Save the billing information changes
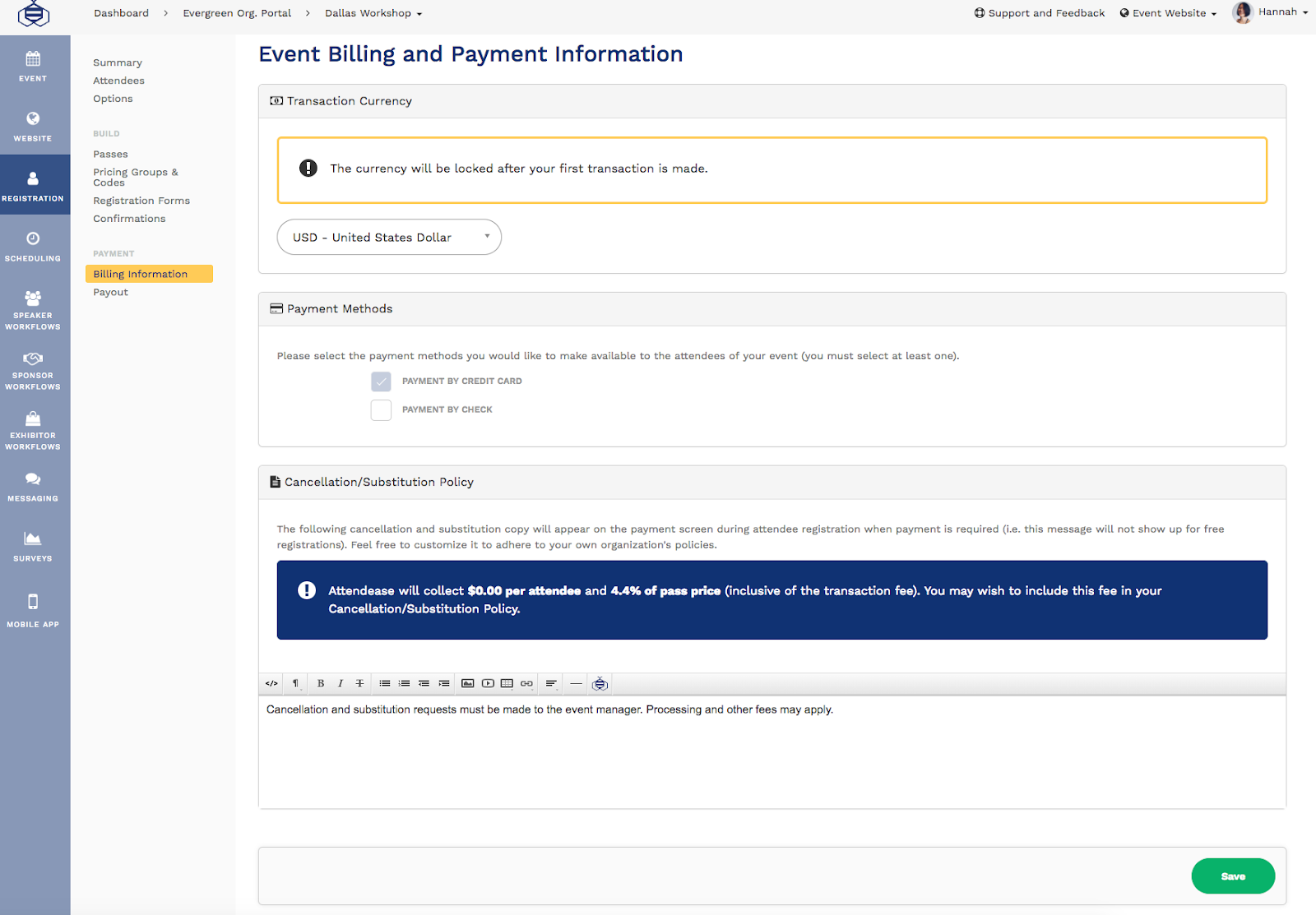This screenshot has height=915, width=1316. (x=1232, y=876)
